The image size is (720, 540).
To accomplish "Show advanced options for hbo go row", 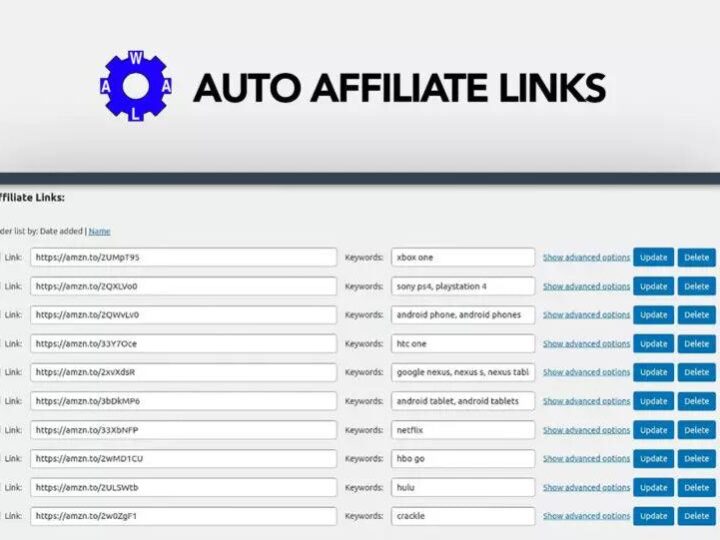I will pos(586,458).
